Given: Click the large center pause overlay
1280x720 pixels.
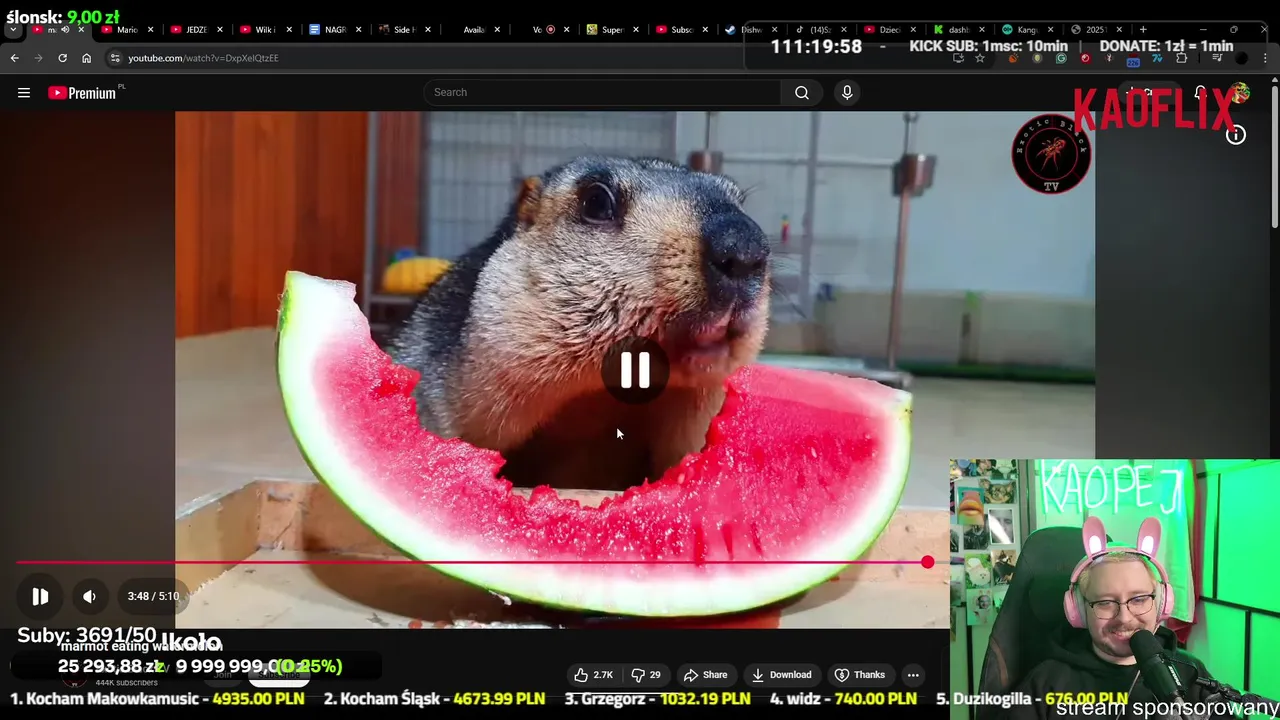Looking at the screenshot, I should [x=635, y=370].
